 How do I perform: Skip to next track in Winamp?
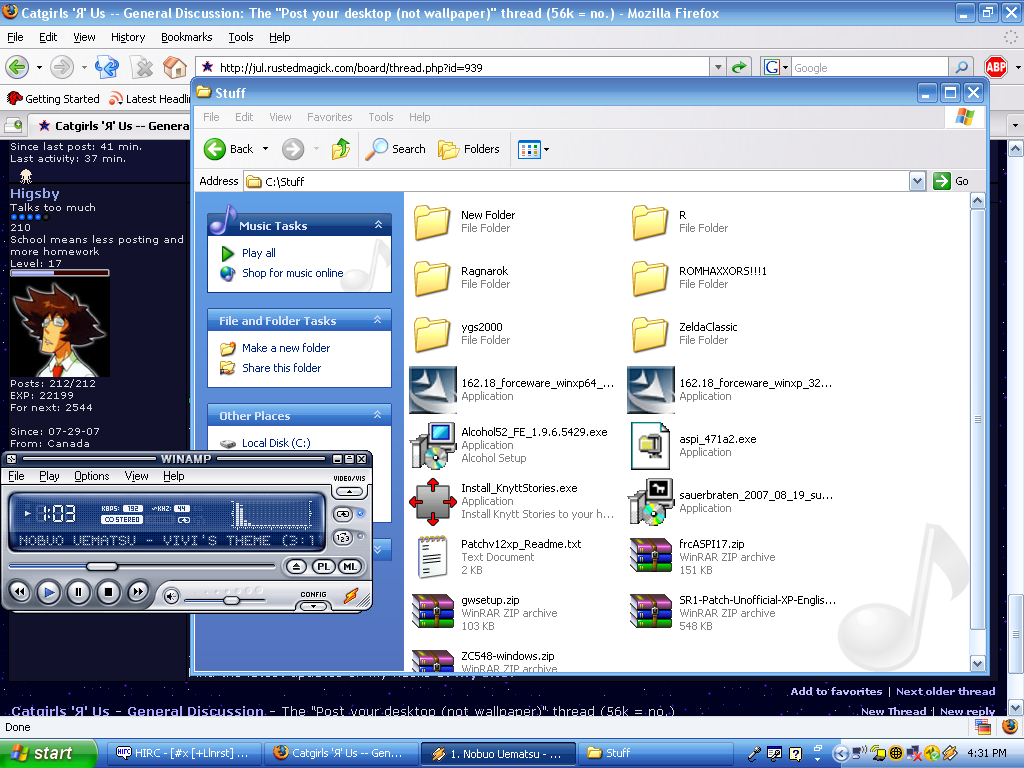coord(138,592)
